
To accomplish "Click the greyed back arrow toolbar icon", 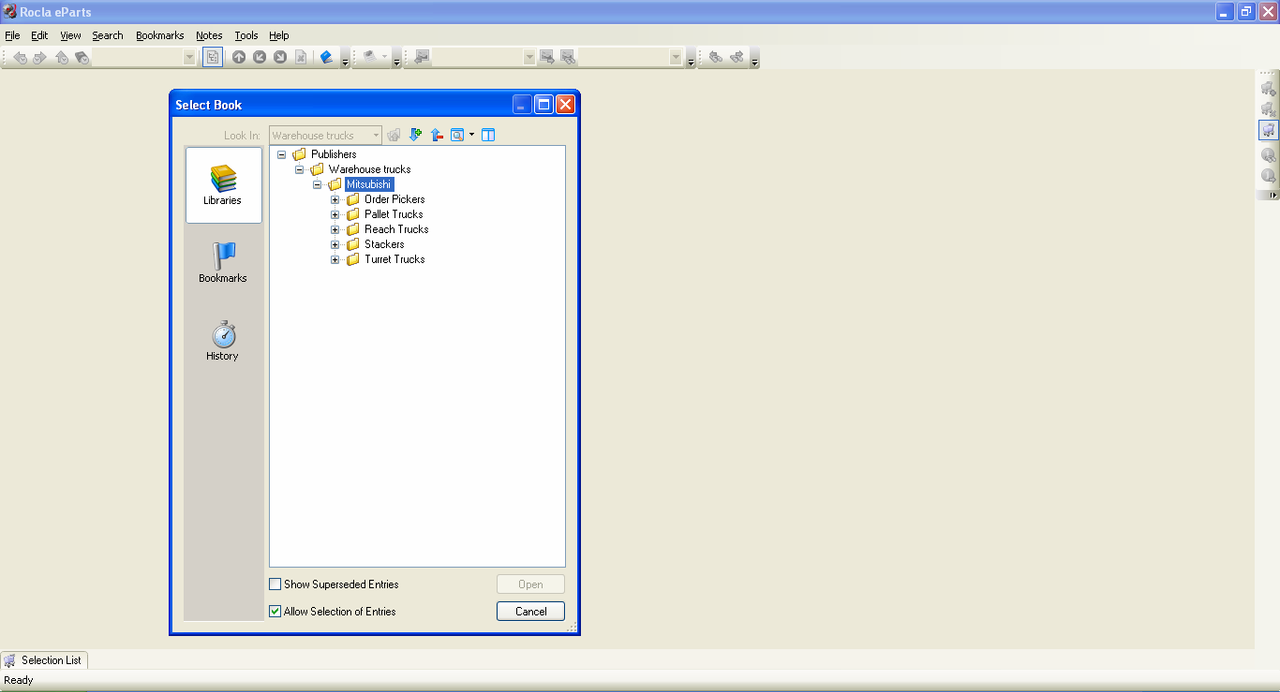I will click(20, 57).
